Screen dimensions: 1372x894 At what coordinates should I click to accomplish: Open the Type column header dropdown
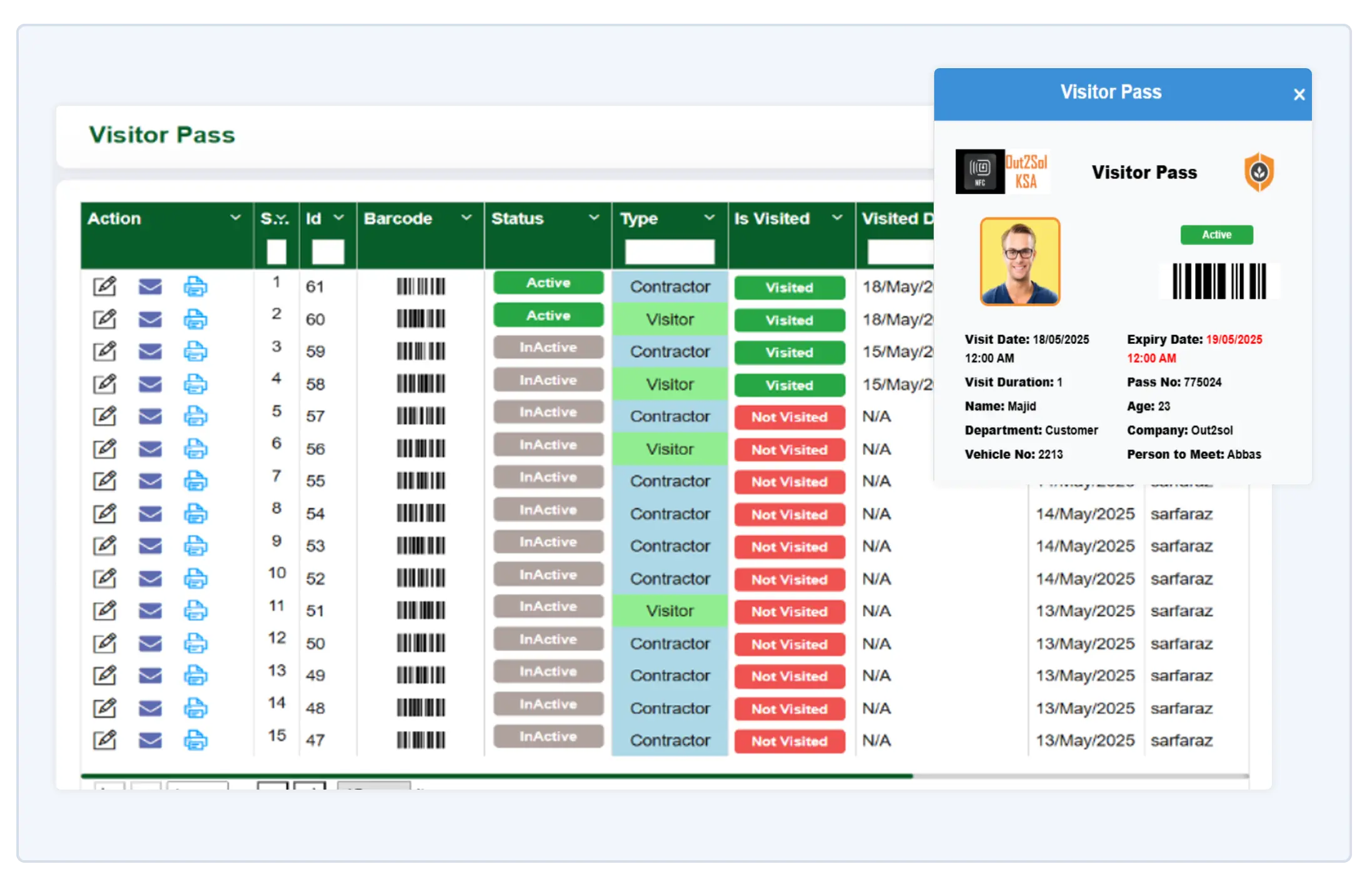point(709,218)
